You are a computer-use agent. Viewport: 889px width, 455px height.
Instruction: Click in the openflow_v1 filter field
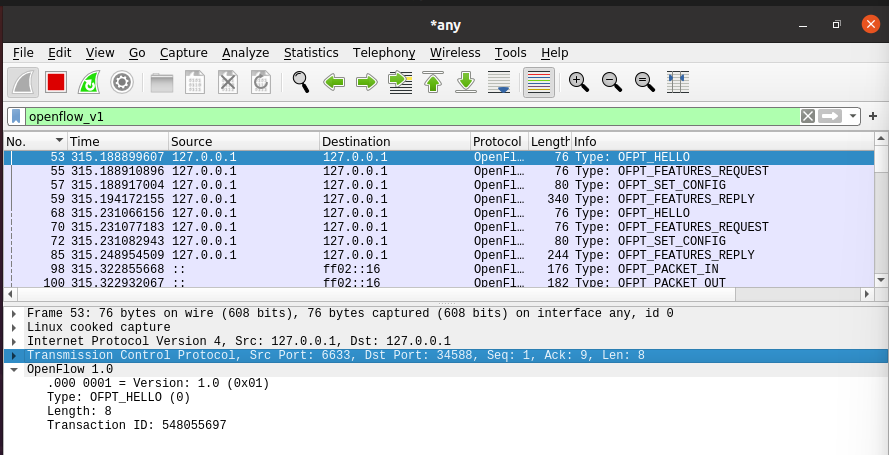[413, 117]
